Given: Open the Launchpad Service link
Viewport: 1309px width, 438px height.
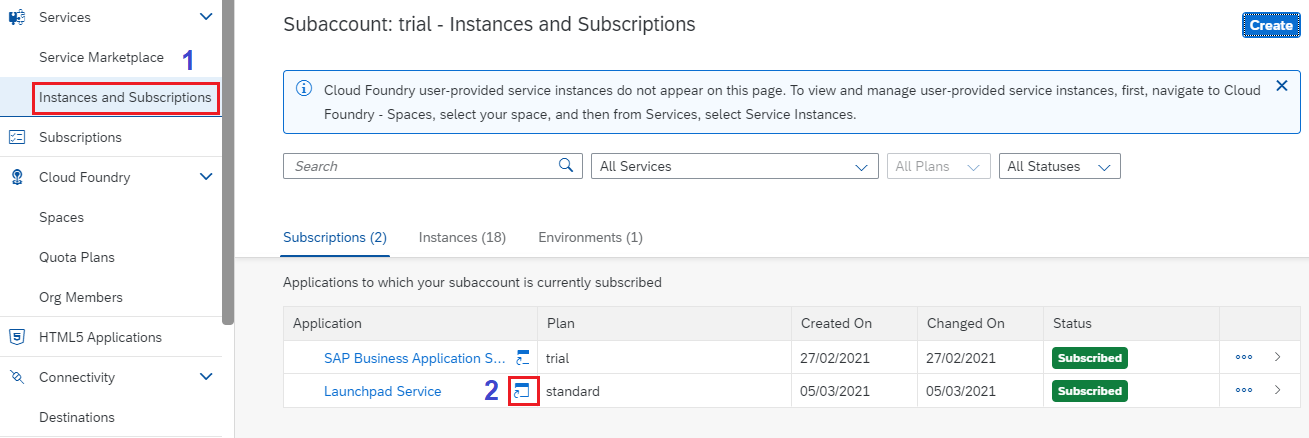Looking at the screenshot, I should coord(382,391).
